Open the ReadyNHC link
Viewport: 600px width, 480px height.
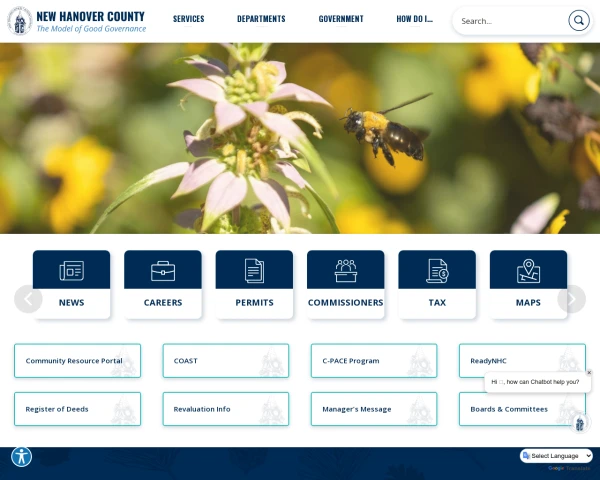[x=522, y=361]
